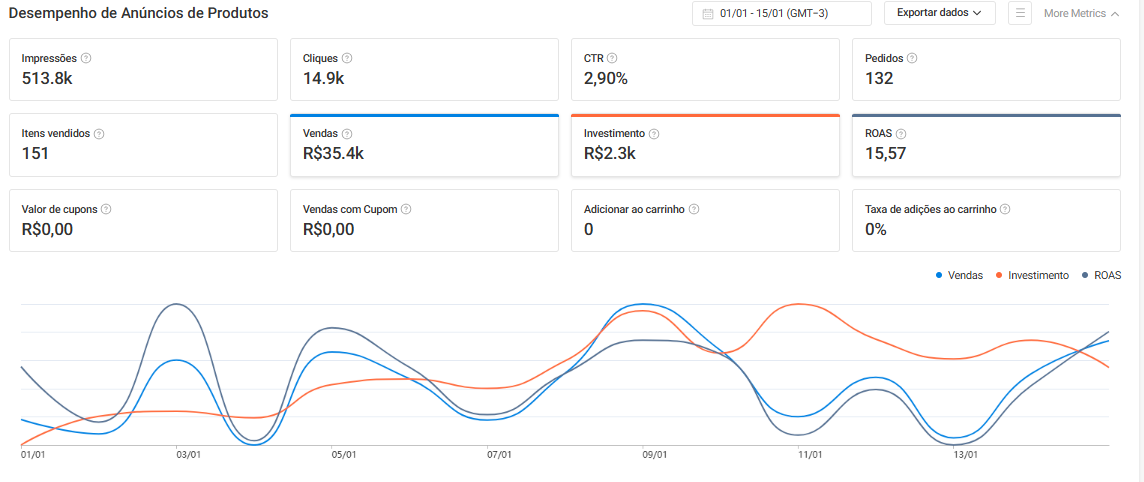Click the 03/01 label on chart axis

[x=188, y=455]
